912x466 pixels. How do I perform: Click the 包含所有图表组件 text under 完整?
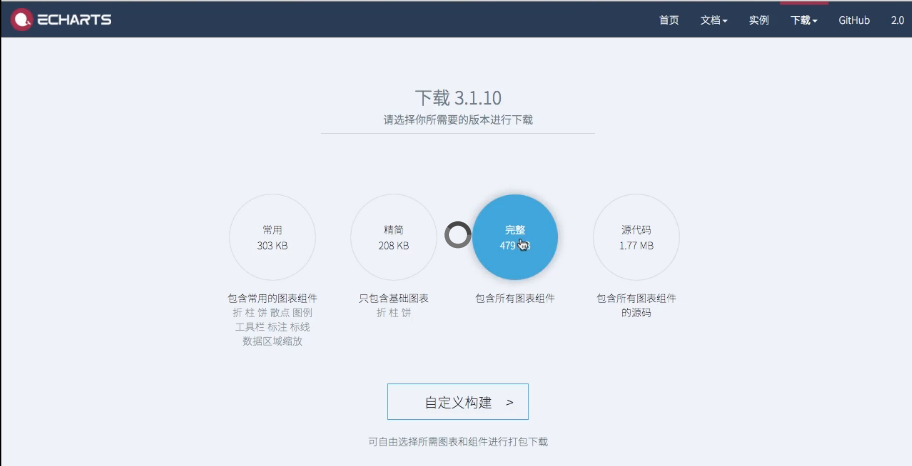tap(515, 298)
